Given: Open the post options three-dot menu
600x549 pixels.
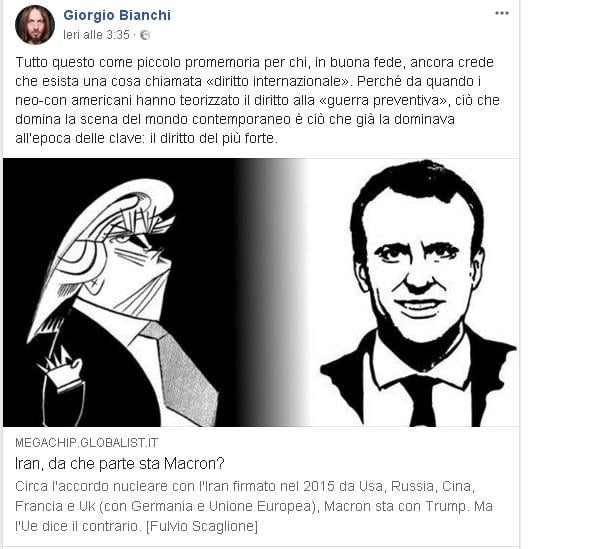Looking at the screenshot, I should coord(502,13).
